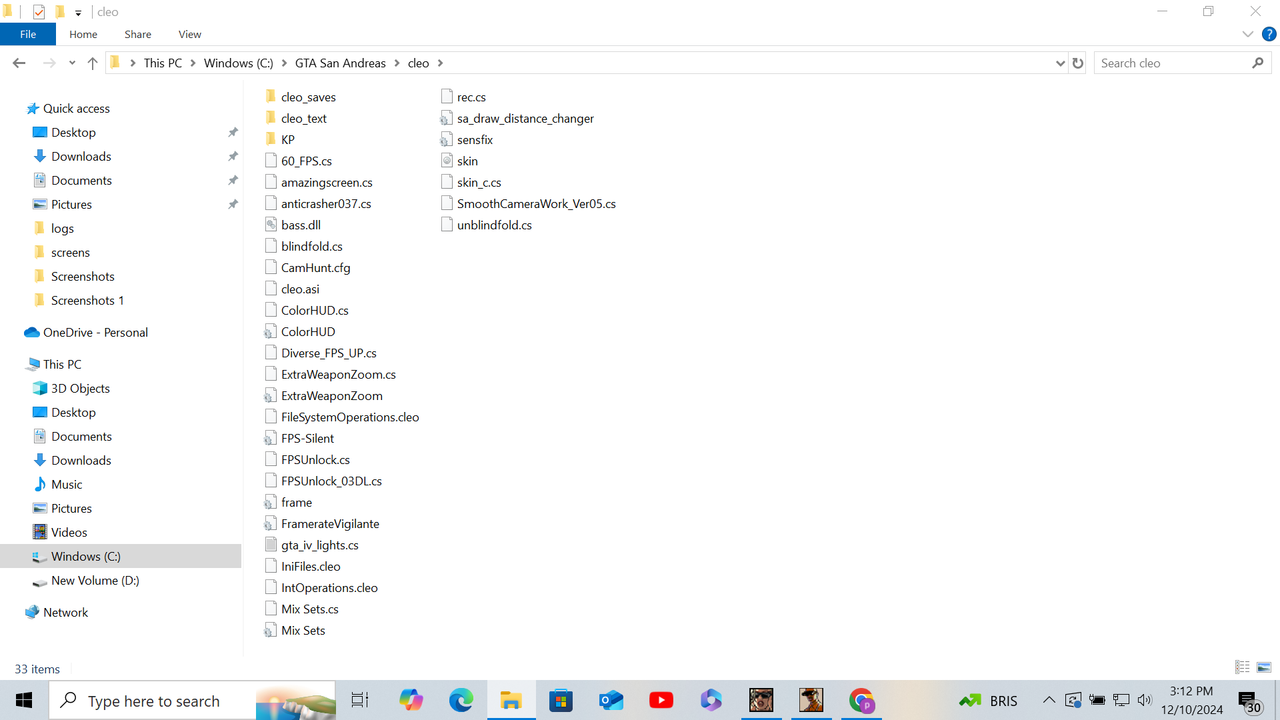1280x720 pixels.
Task: Select the FileSystemOperations.cleo file
Action: coord(342,417)
